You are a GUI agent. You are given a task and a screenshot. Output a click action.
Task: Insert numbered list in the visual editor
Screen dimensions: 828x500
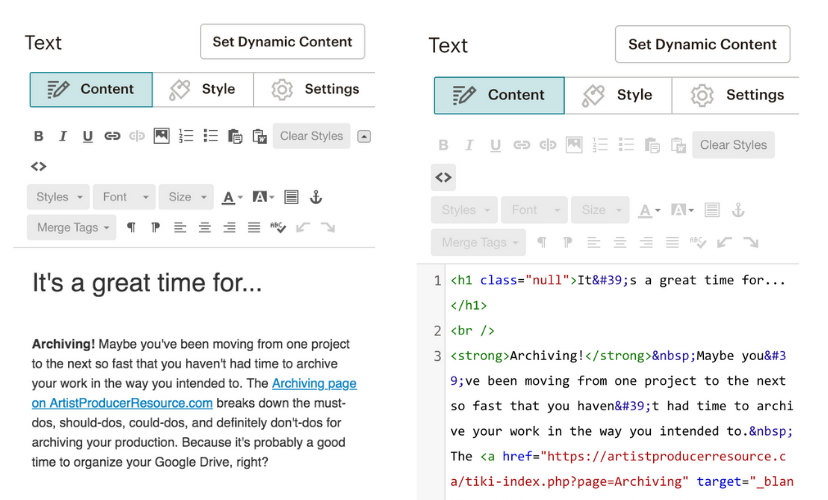click(186, 136)
